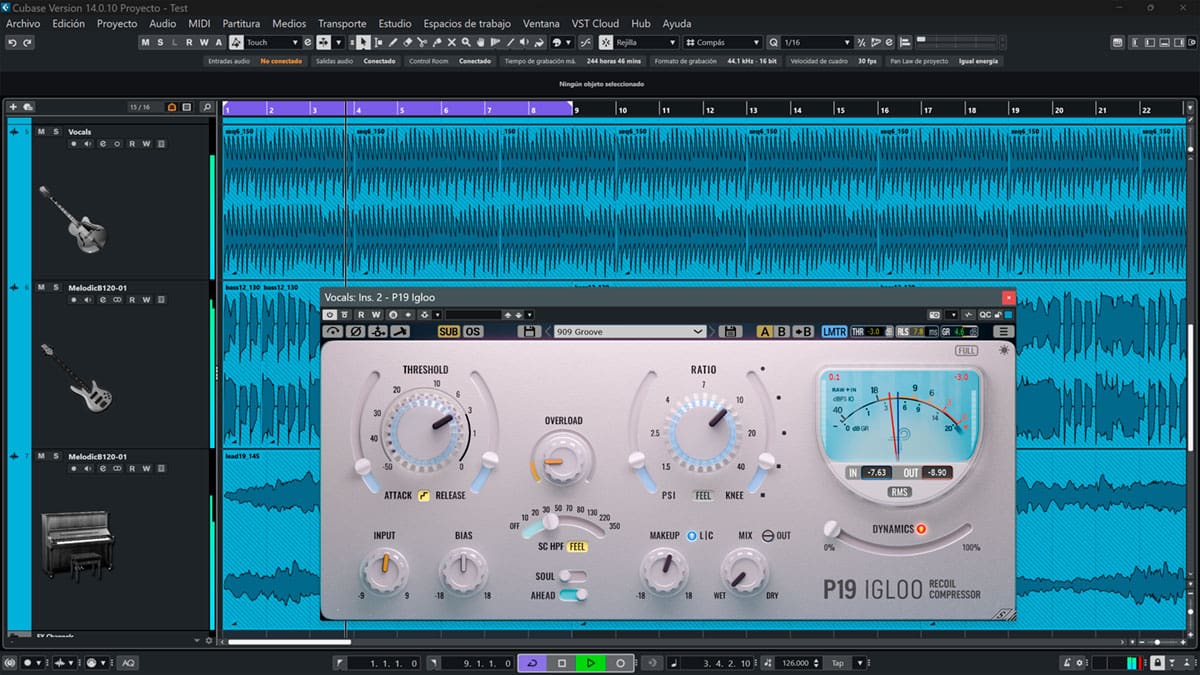Toggle the SC HPF FEEL button
Image resolution: width=1200 pixels, height=675 pixels.
click(578, 547)
